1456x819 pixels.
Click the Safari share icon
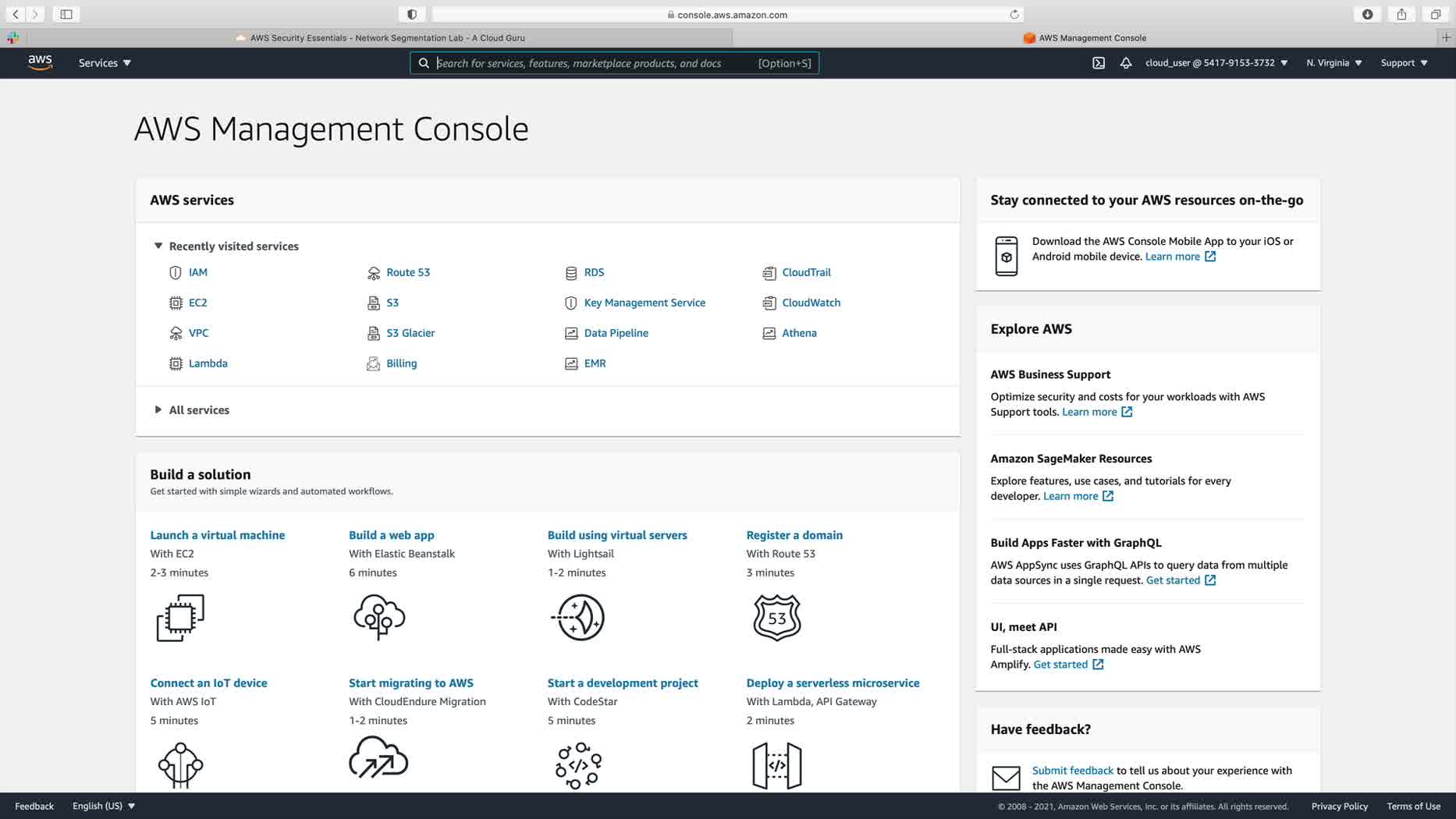[x=1402, y=14]
